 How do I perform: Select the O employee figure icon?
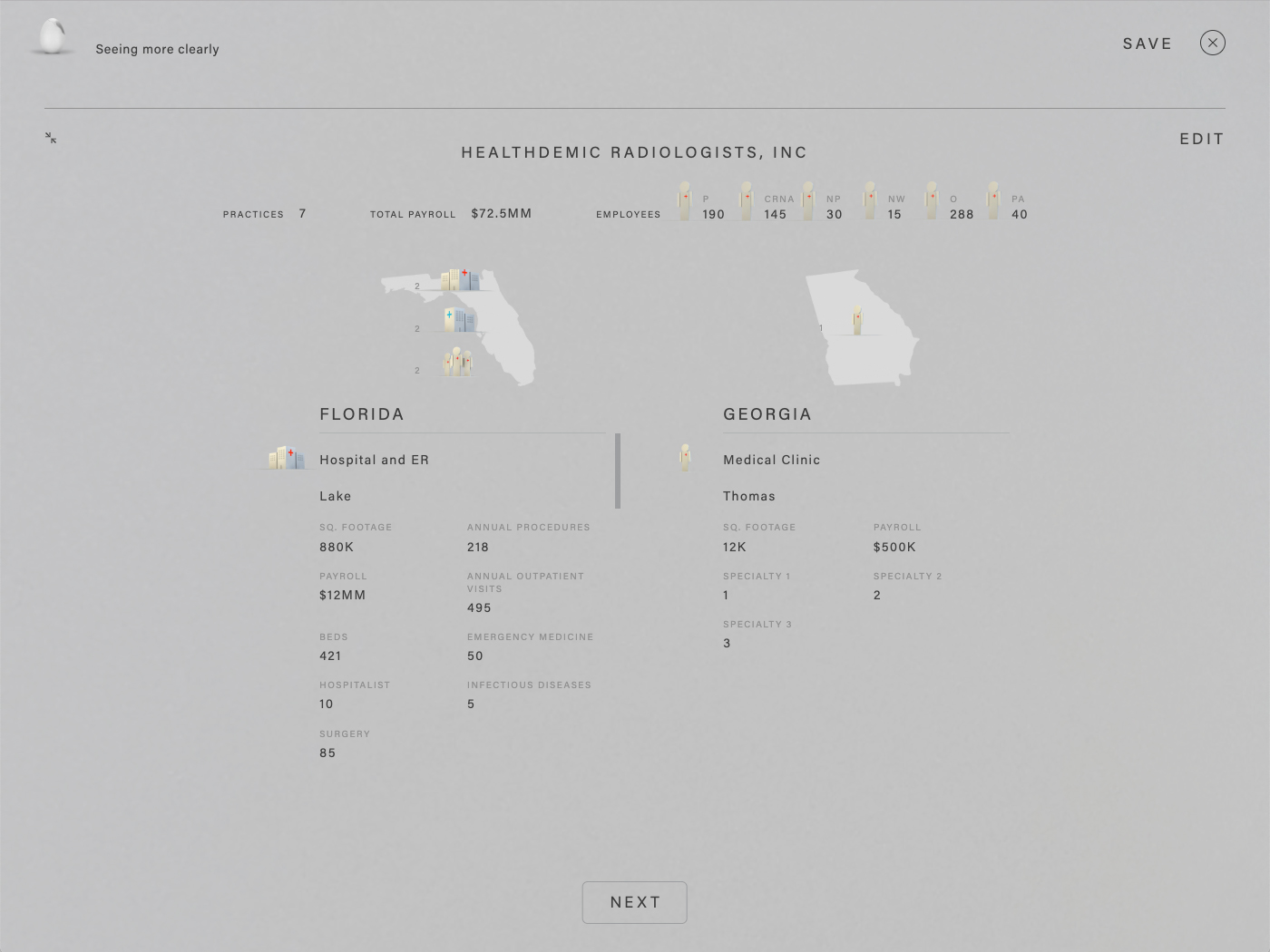pos(932,201)
